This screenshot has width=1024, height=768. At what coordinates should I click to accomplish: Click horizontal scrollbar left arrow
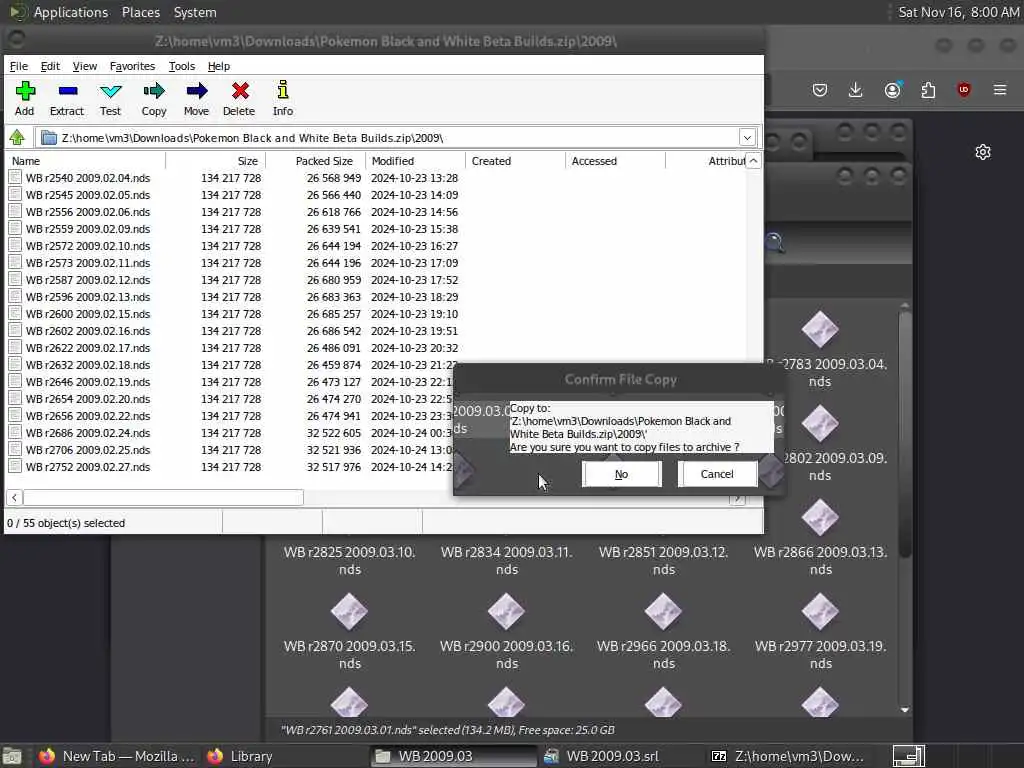click(14, 498)
